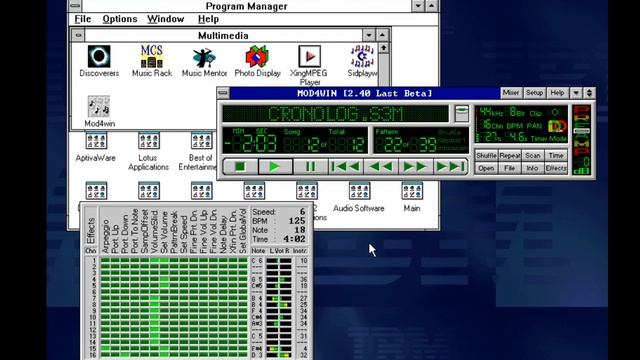Click the Time value 4:02 in Effects panel
This screenshot has height=360, width=640.
tap(294, 239)
